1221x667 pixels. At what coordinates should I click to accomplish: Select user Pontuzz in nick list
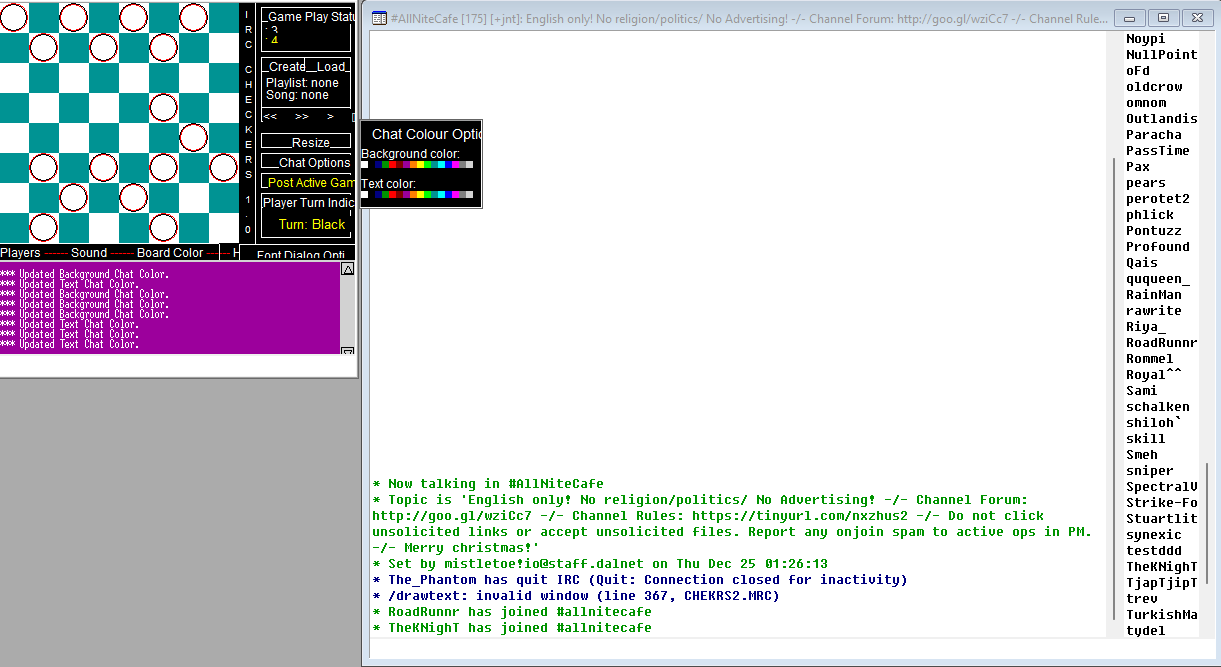(1154, 231)
